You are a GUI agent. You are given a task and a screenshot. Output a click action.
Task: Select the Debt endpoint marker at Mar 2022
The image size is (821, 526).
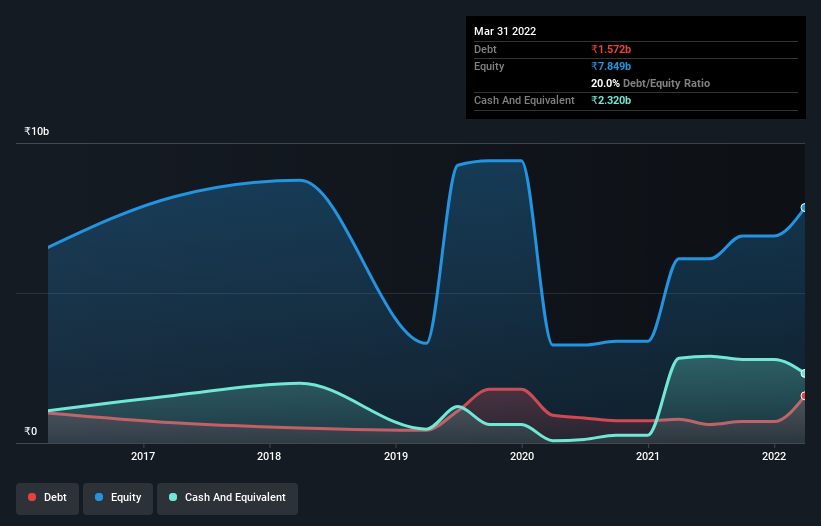point(804,396)
